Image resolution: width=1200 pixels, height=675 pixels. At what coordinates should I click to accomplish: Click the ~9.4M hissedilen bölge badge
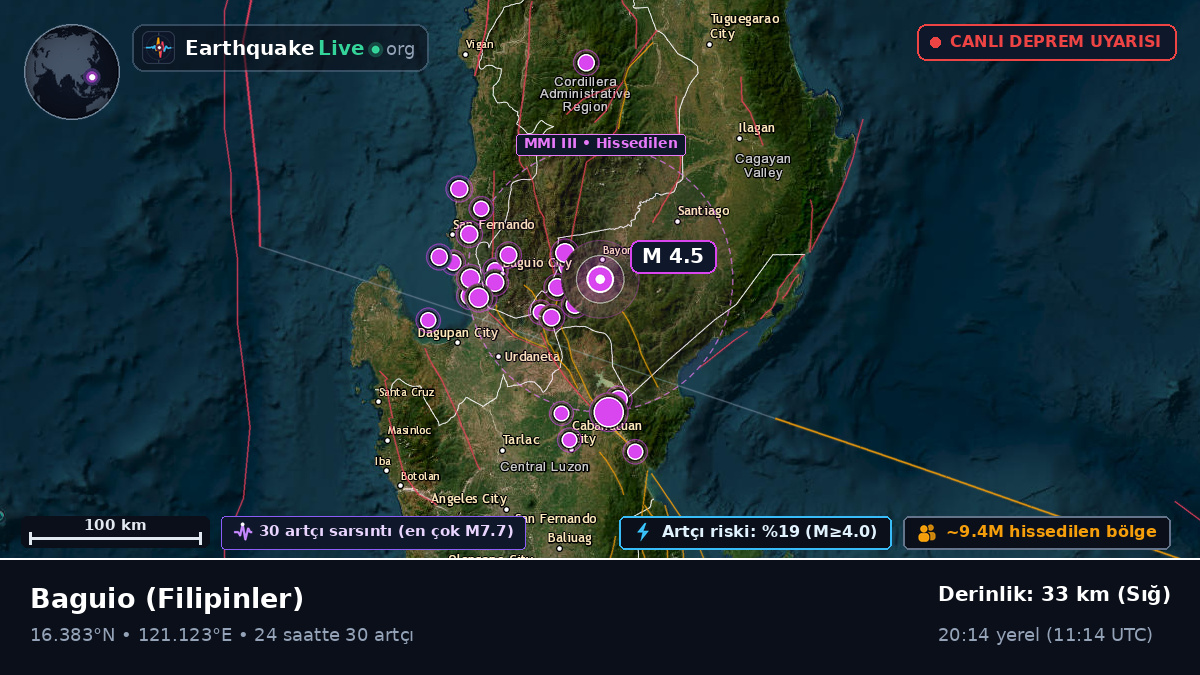[x=1037, y=532]
